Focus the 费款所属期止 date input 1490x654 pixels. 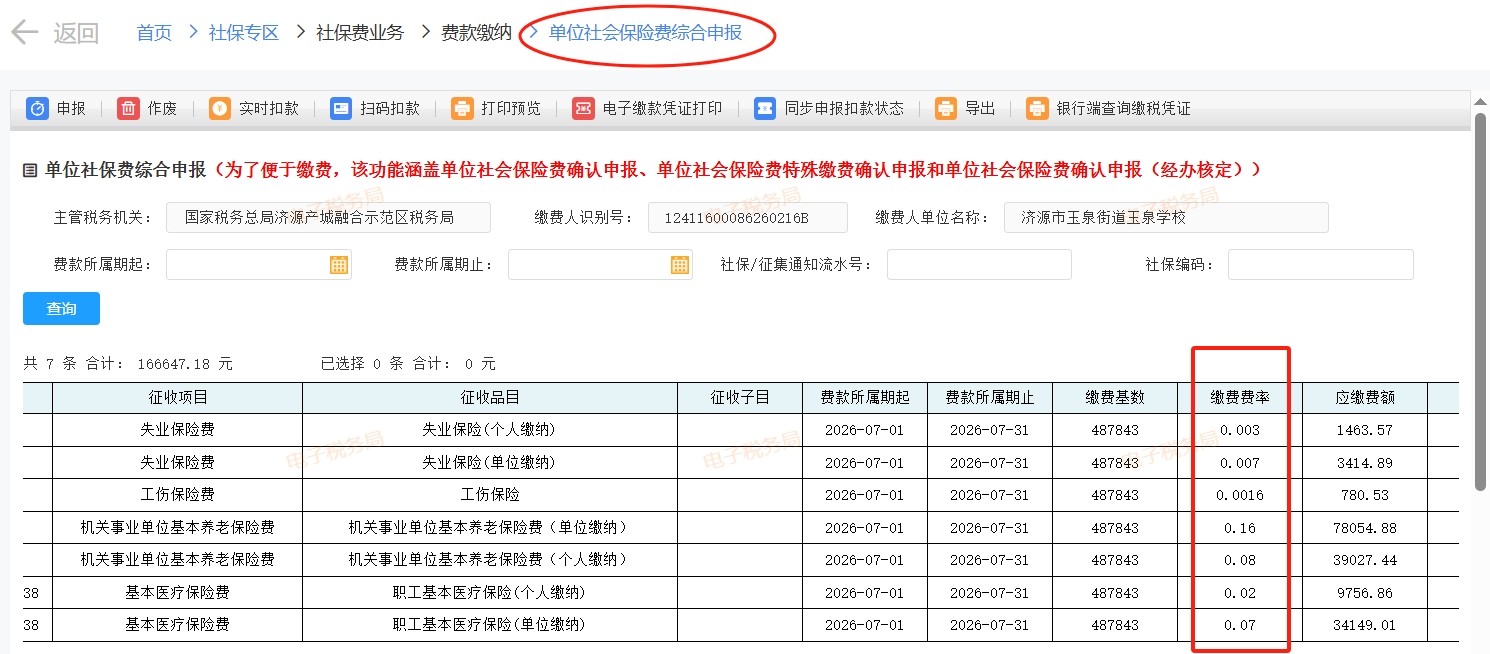tap(600, 265)
